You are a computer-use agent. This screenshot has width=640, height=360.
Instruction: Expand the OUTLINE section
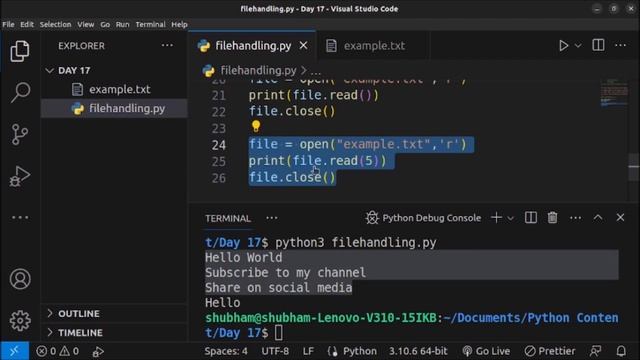(x=114, y=313)
